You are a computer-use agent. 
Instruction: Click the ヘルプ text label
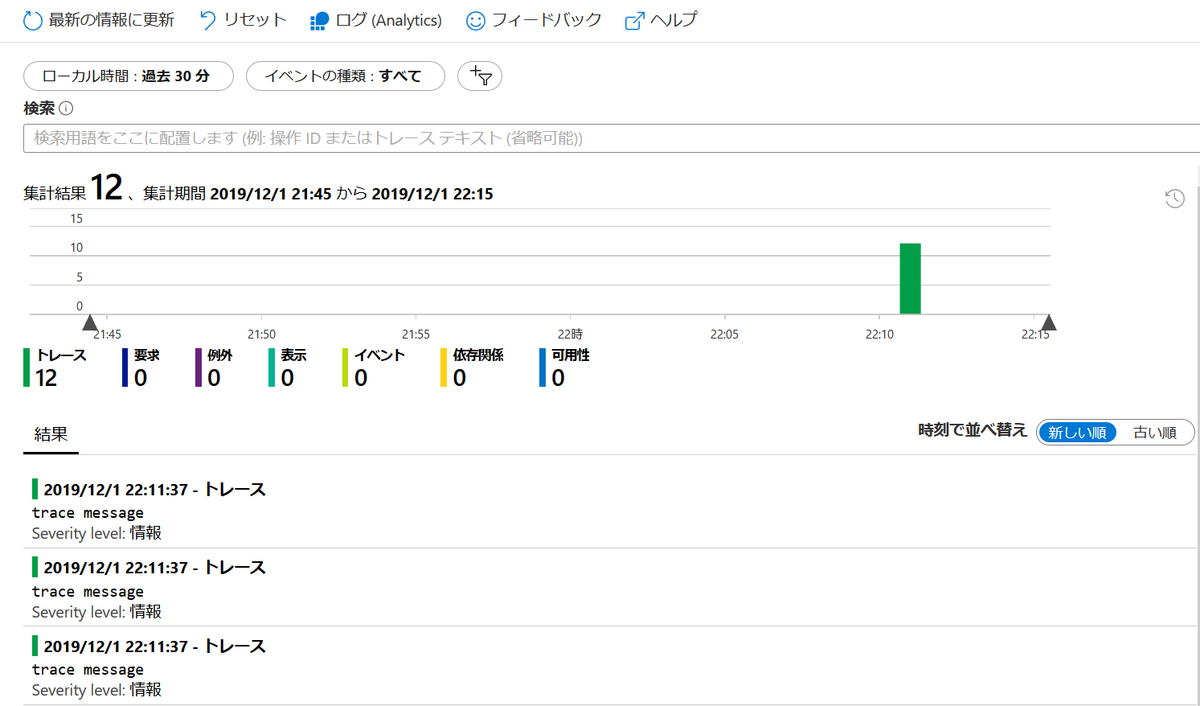[x=674, y=20]
